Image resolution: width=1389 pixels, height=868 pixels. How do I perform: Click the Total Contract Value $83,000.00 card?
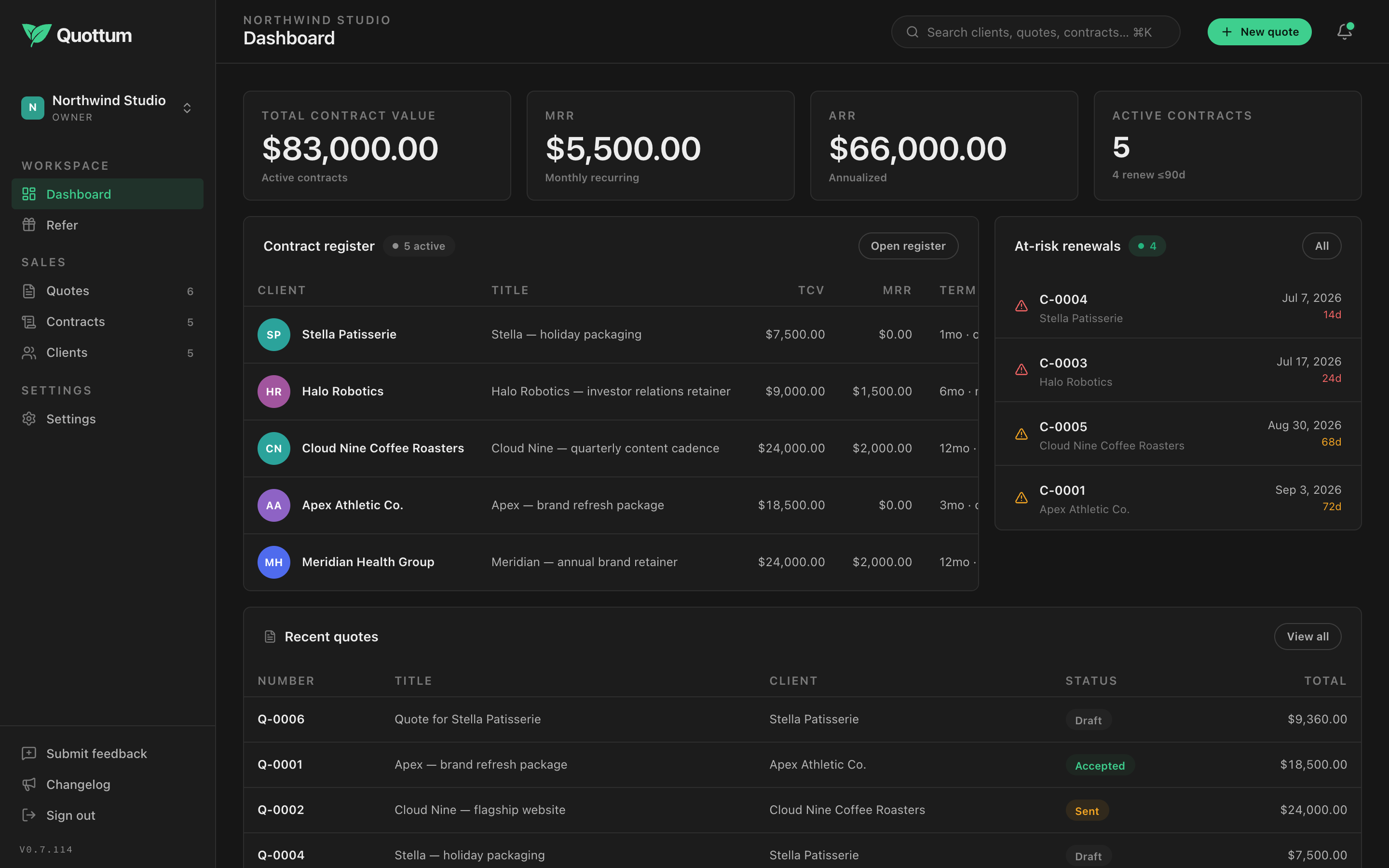tap(377, 146)
